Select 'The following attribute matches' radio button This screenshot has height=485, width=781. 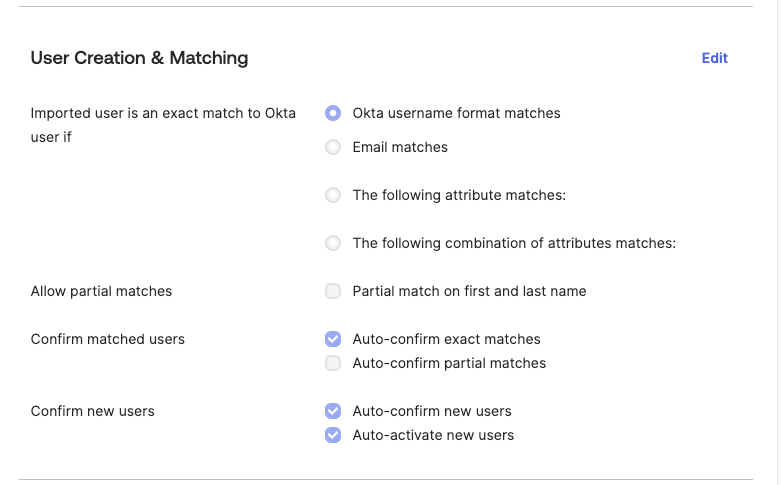[x=333, y=195]
